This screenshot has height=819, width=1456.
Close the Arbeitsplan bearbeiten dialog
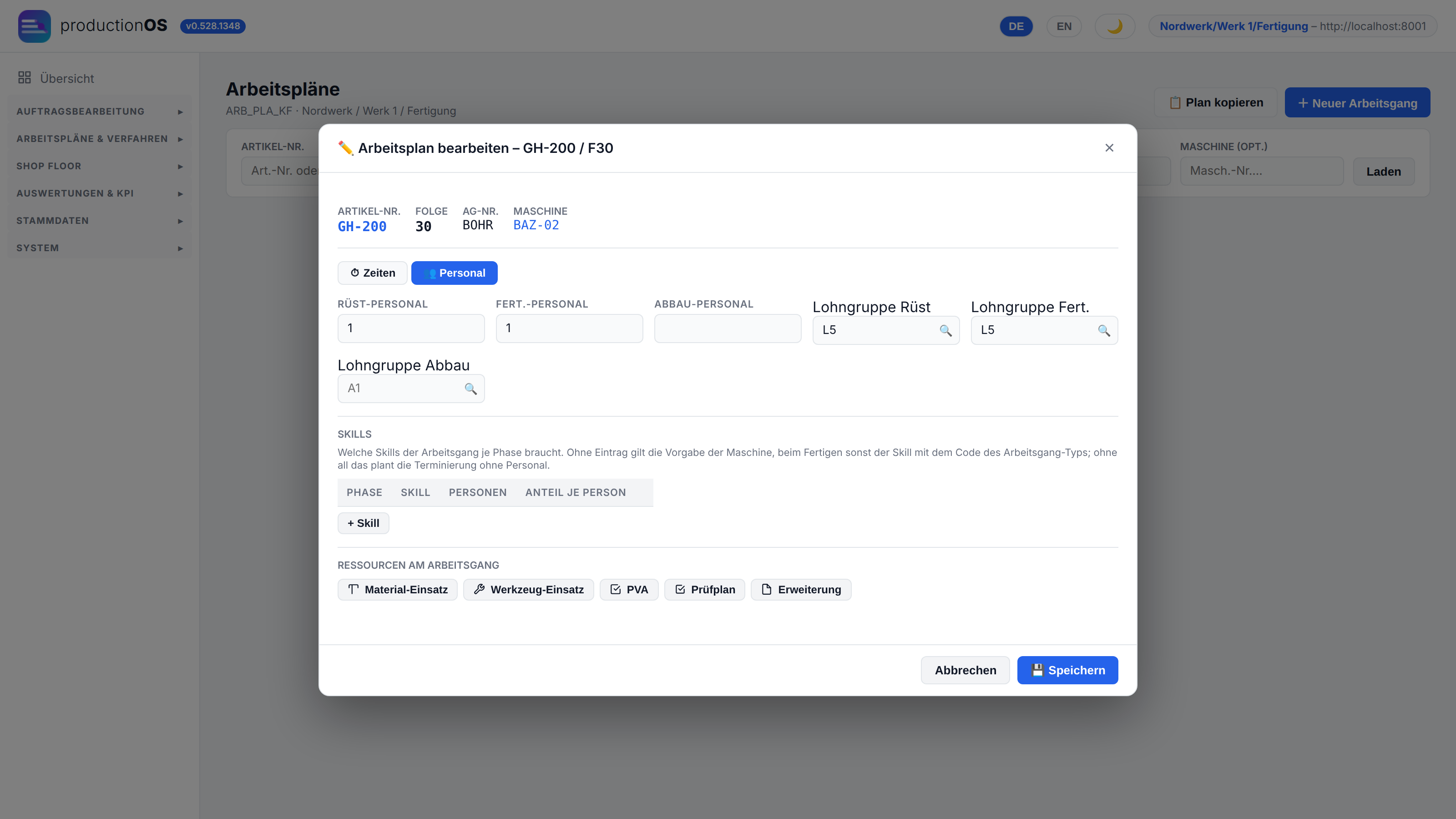tap(1109, 147)
